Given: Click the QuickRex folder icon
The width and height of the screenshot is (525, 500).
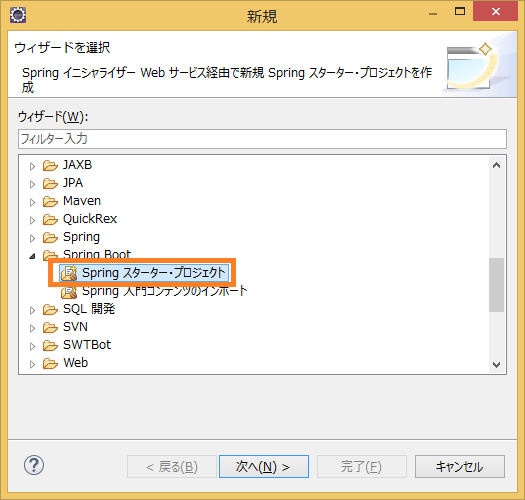Looking at the screenshot, I should click(50, 220).
